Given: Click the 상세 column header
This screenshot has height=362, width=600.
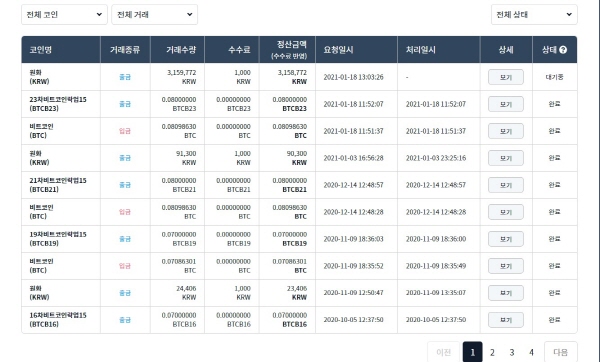Looking at the screenshot, I should [x=505, y=50].
